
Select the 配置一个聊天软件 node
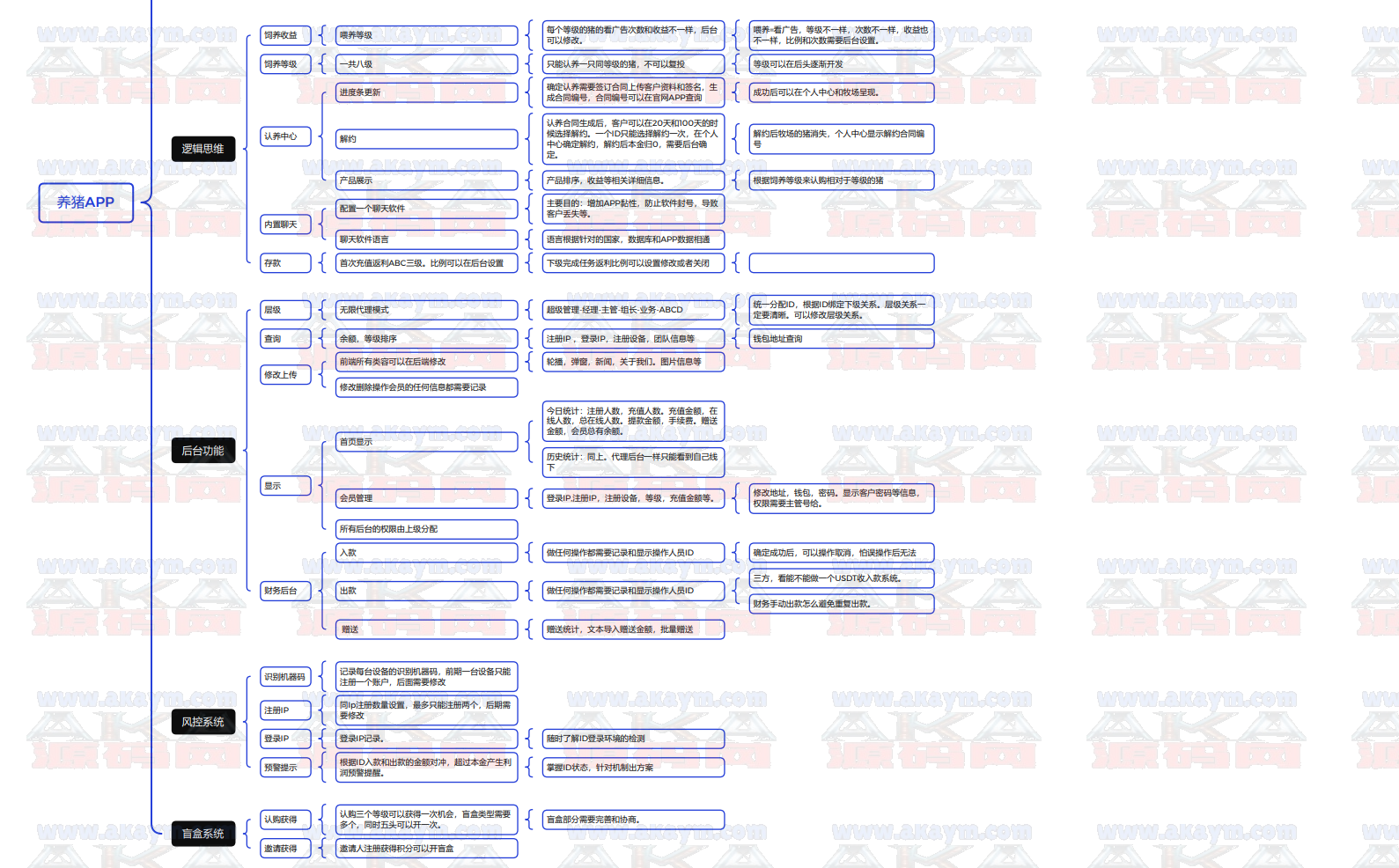point(426,209)
